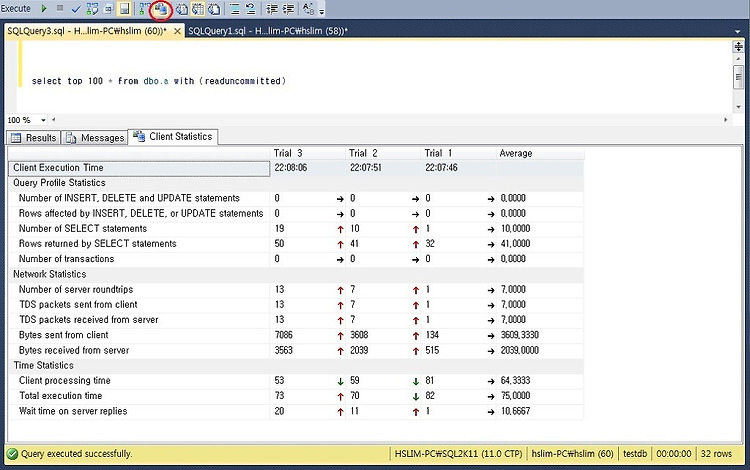Place the cursor in the select query line

pos(159,81)
